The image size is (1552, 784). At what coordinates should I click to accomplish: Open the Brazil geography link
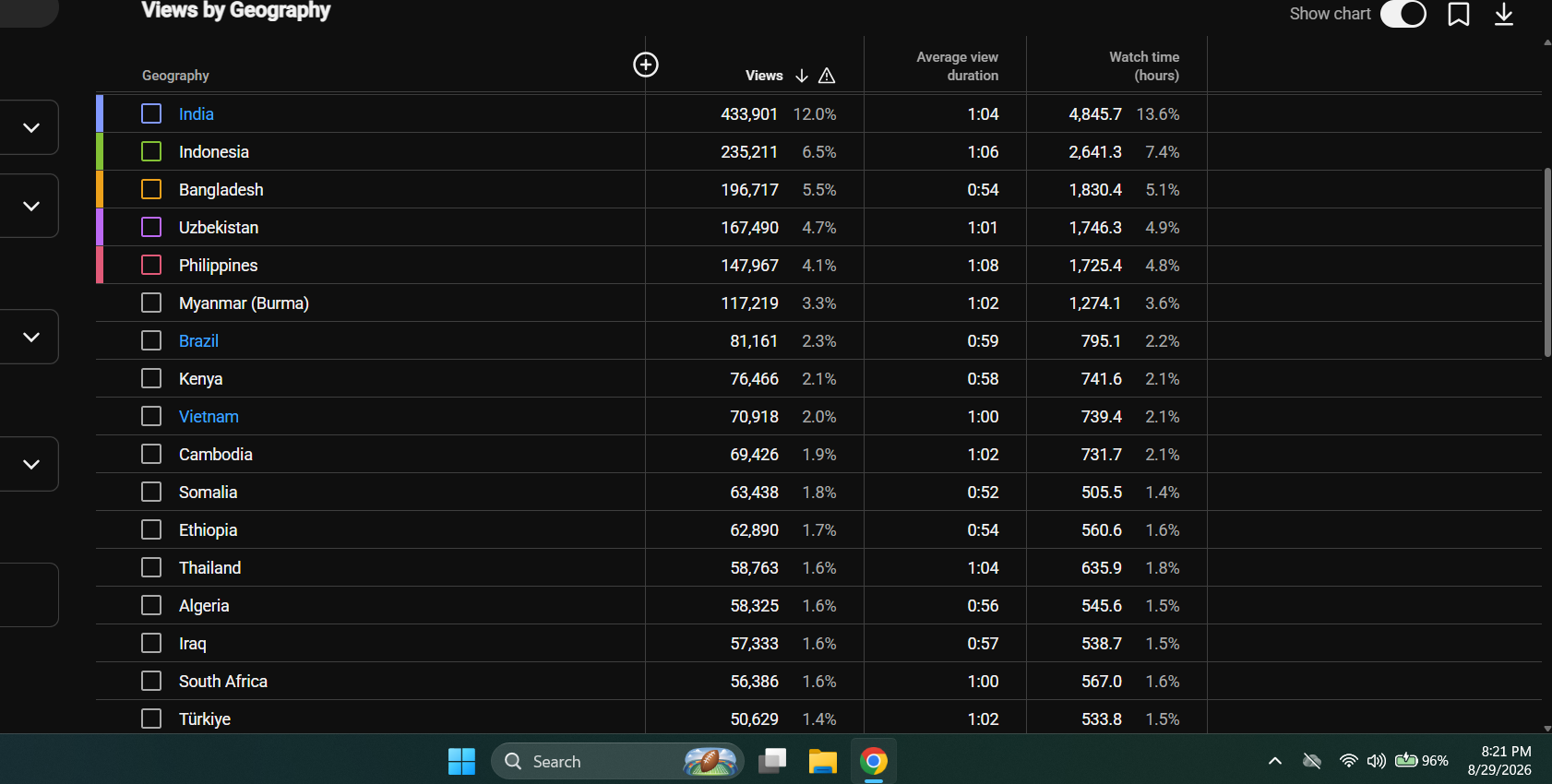click(198, 341)
